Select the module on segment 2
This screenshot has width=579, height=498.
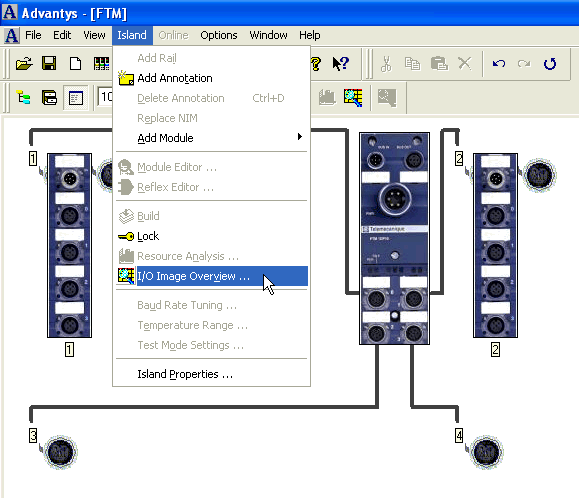[x=495, y=245]
